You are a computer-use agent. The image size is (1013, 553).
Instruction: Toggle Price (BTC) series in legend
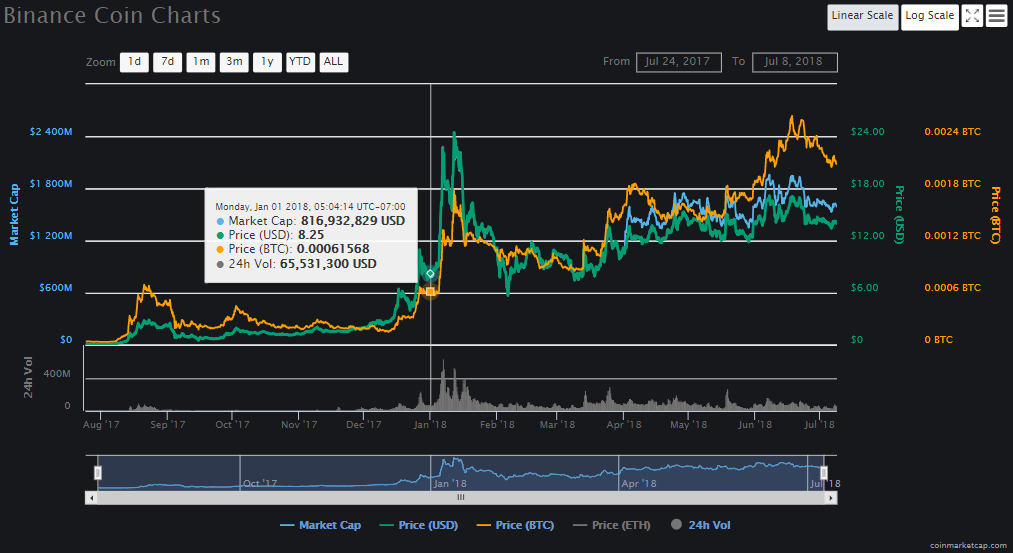pyautogui.click(x=516, y=525)
